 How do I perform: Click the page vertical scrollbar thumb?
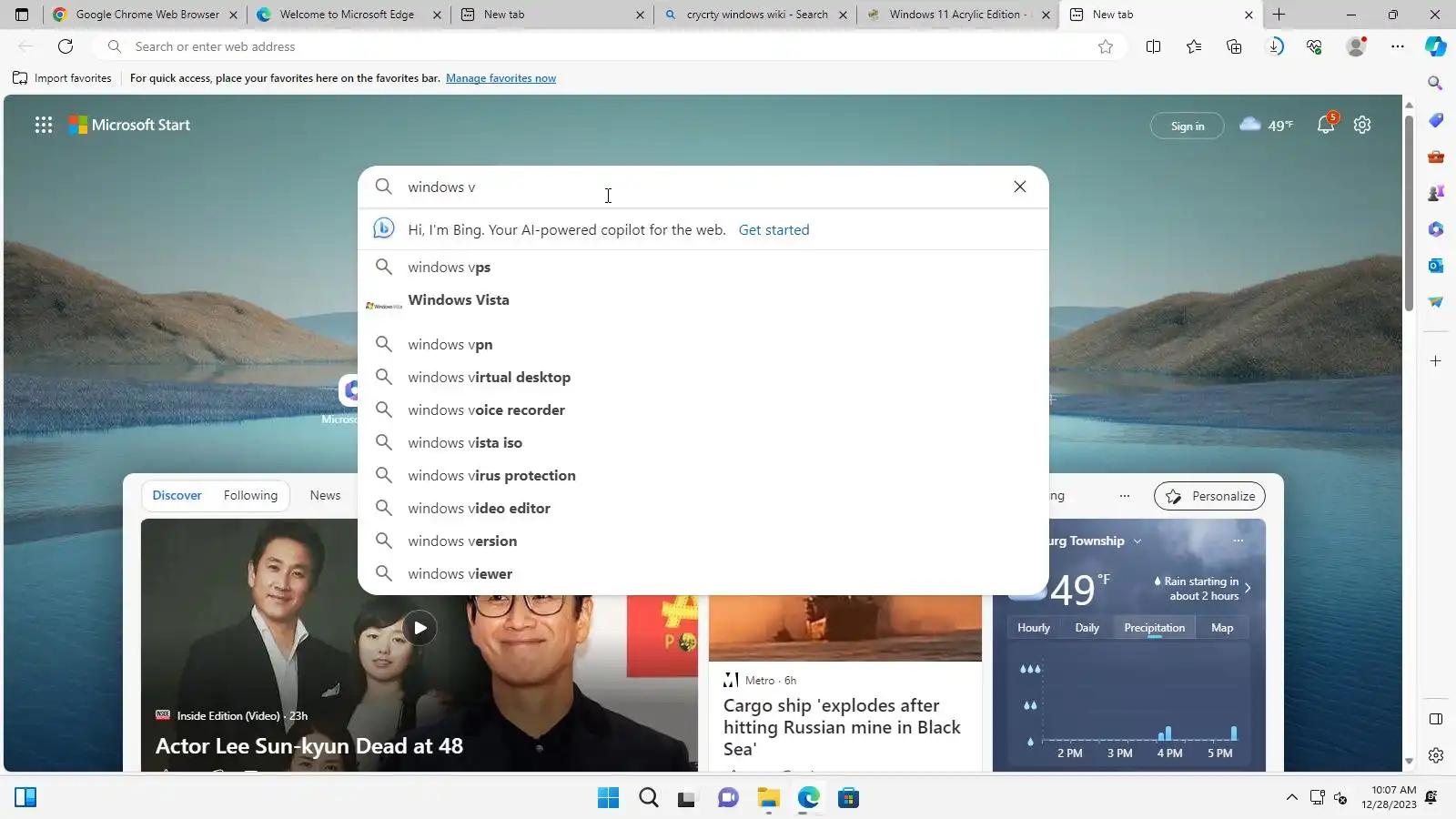[x=1409, y=214]
